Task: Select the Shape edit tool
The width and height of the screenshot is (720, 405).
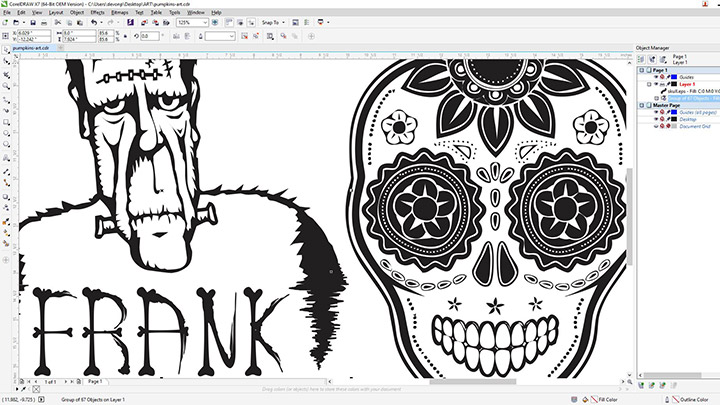Action: click(6, 62)
